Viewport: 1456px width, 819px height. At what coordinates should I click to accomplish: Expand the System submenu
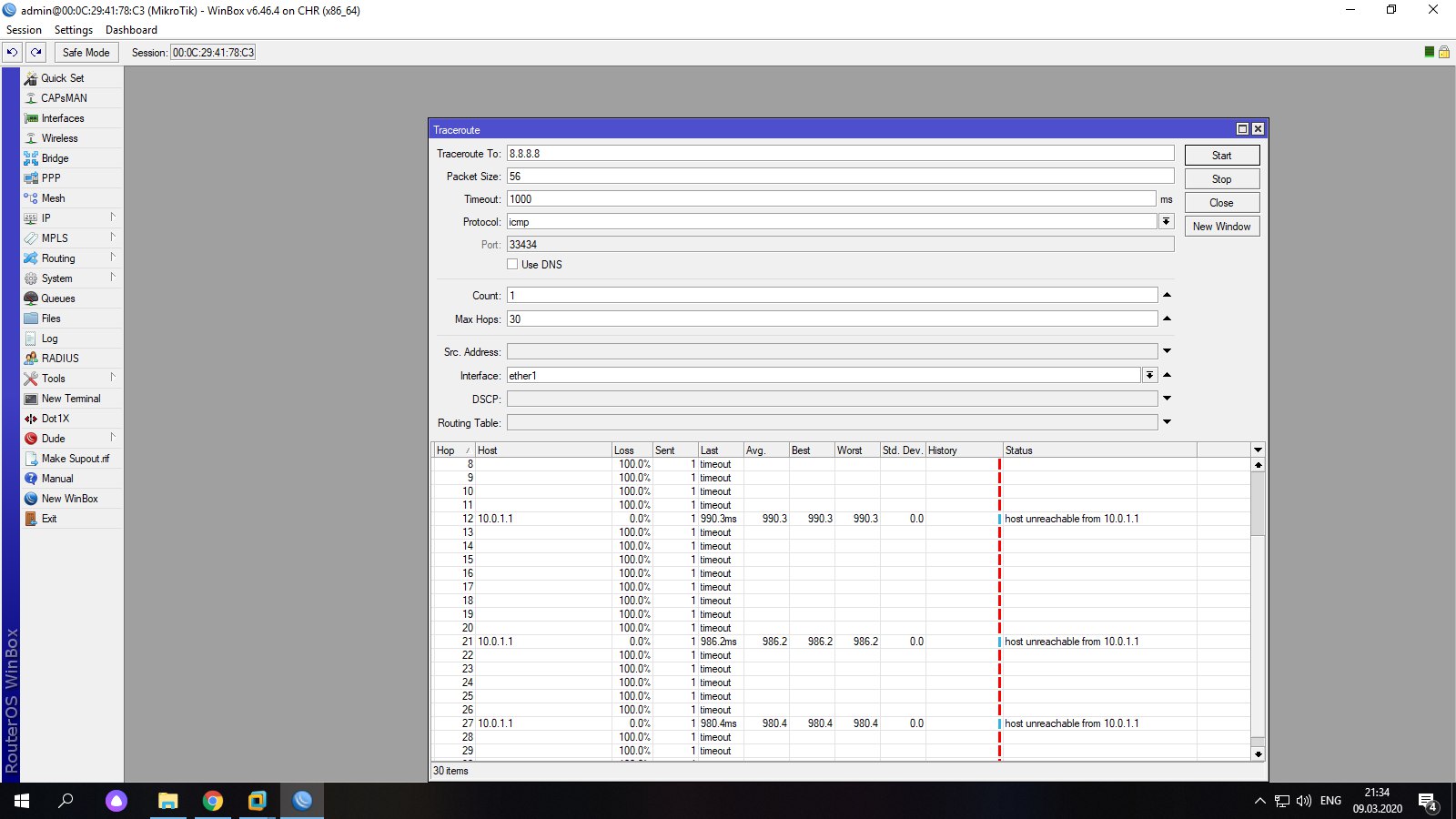tap(72, 278)
